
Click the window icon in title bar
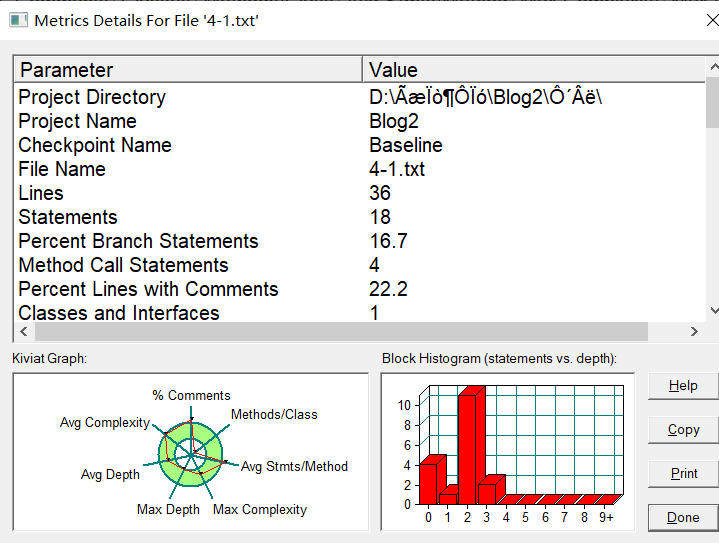tap(15, 19)
